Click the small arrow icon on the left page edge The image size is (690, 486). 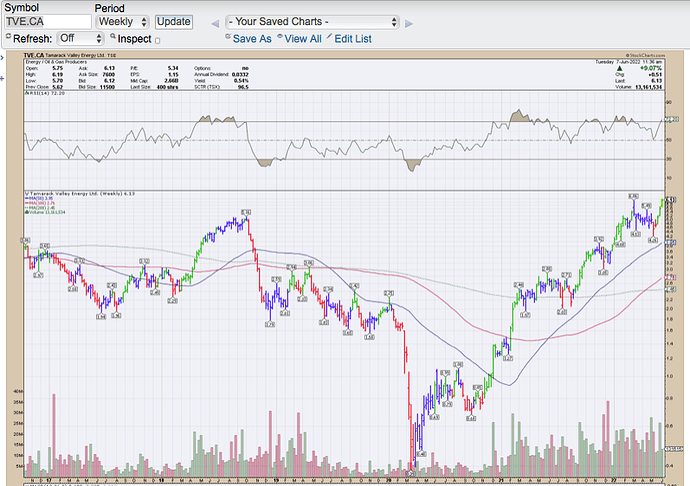(x=2, y=57)
